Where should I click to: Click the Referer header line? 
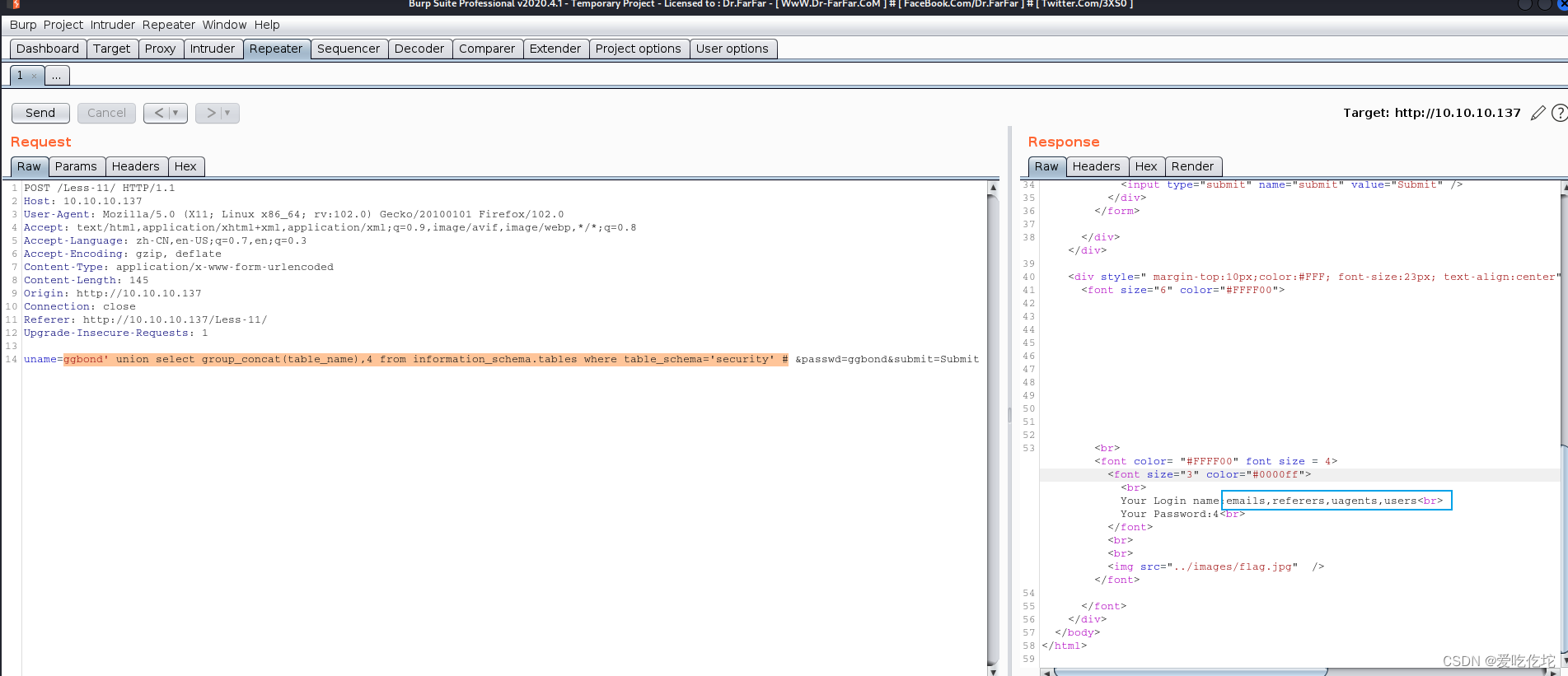coord(145,319)
